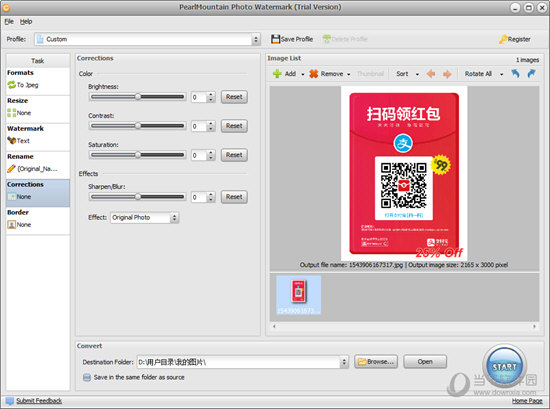Adjust the Brightness value stepper

click(x=210, y=97)
